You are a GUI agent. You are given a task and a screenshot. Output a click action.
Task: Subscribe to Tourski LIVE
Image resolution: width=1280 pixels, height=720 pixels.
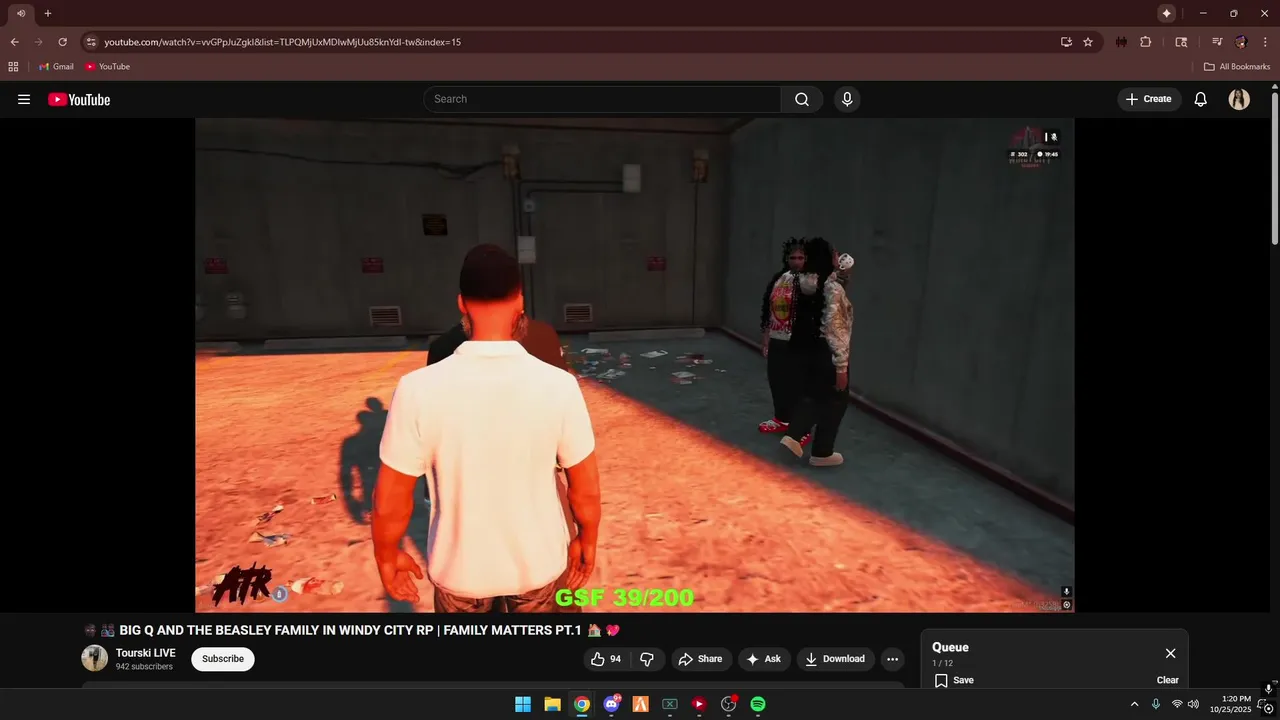coord(223,659)
